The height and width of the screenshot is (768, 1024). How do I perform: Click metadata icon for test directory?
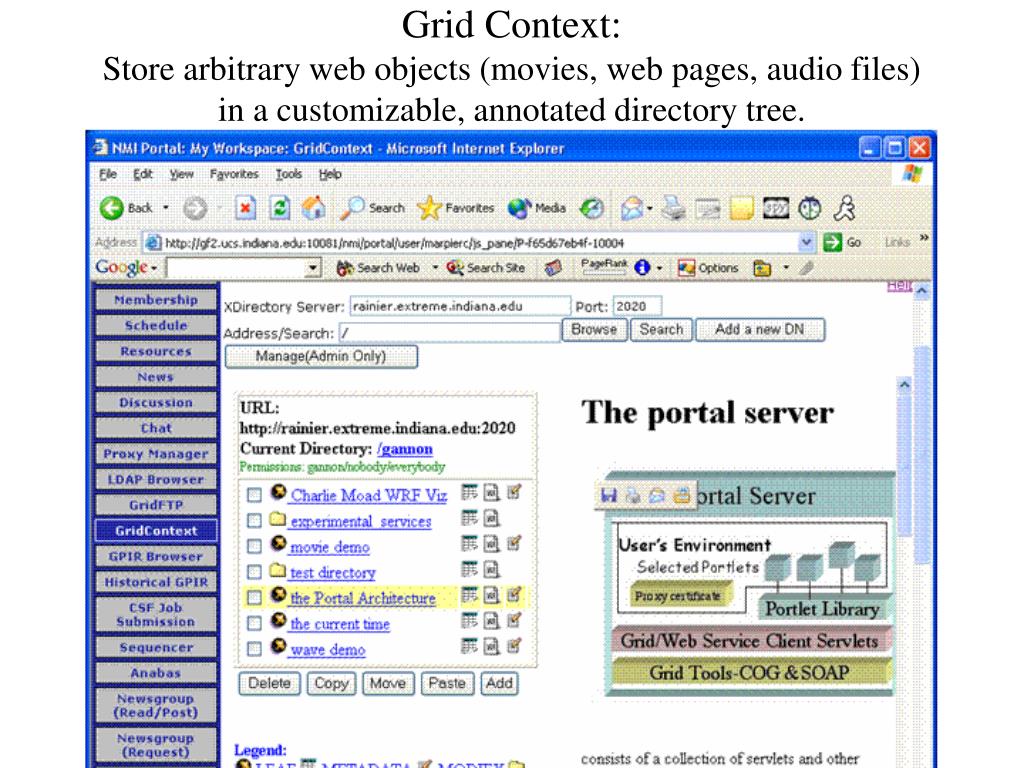pyautogui.click(x=470, y=569)
